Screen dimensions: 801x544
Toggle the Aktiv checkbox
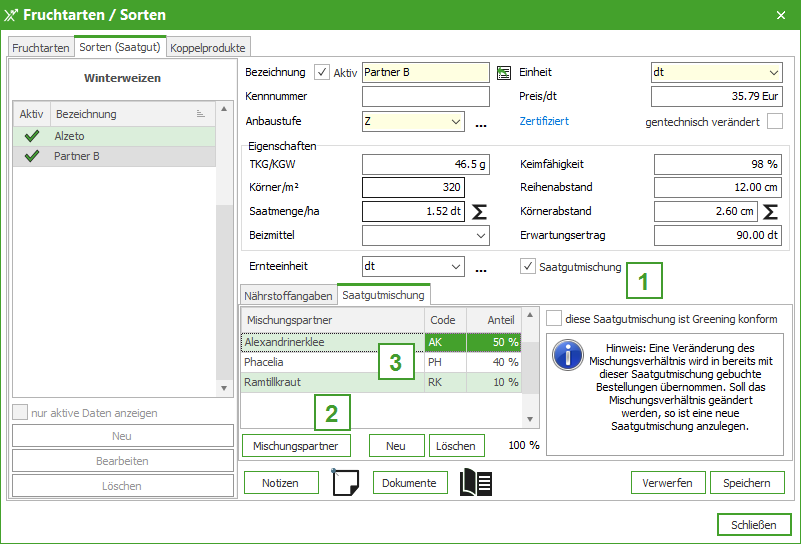point(321,72)
